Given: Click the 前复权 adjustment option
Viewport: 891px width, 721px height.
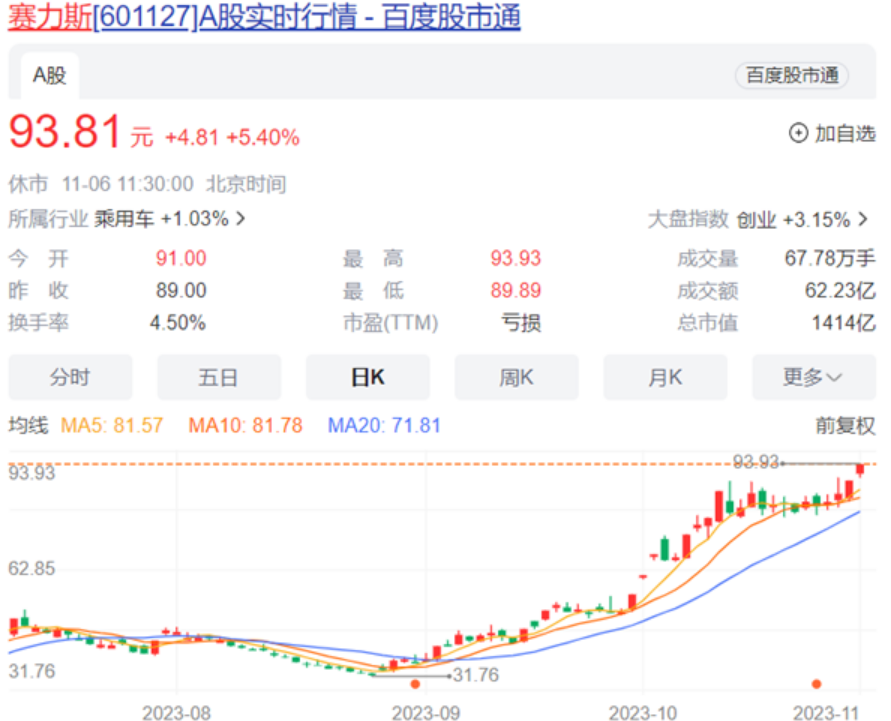Looking at the screenshot, I should point(845,425).
